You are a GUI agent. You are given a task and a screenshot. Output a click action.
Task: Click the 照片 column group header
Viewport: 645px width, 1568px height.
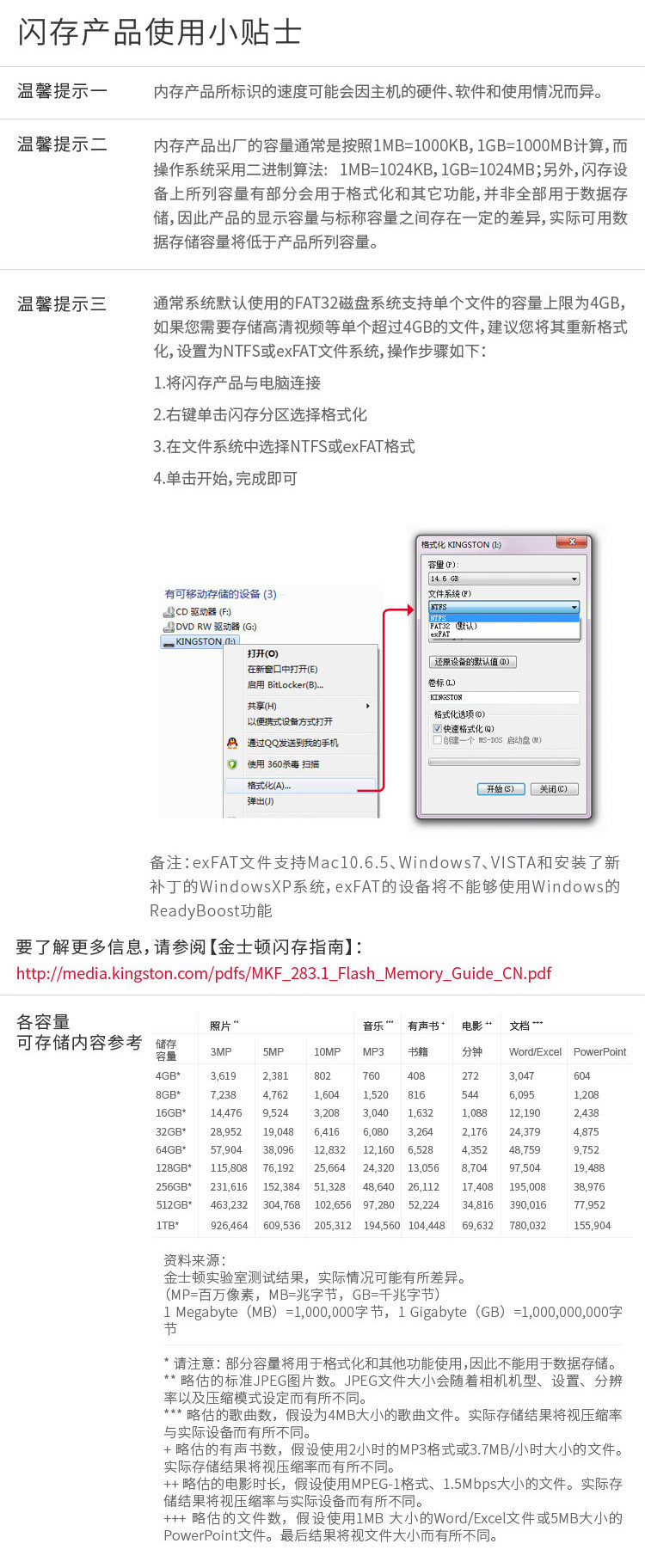pyautogui.click(x=224, y=1026)
